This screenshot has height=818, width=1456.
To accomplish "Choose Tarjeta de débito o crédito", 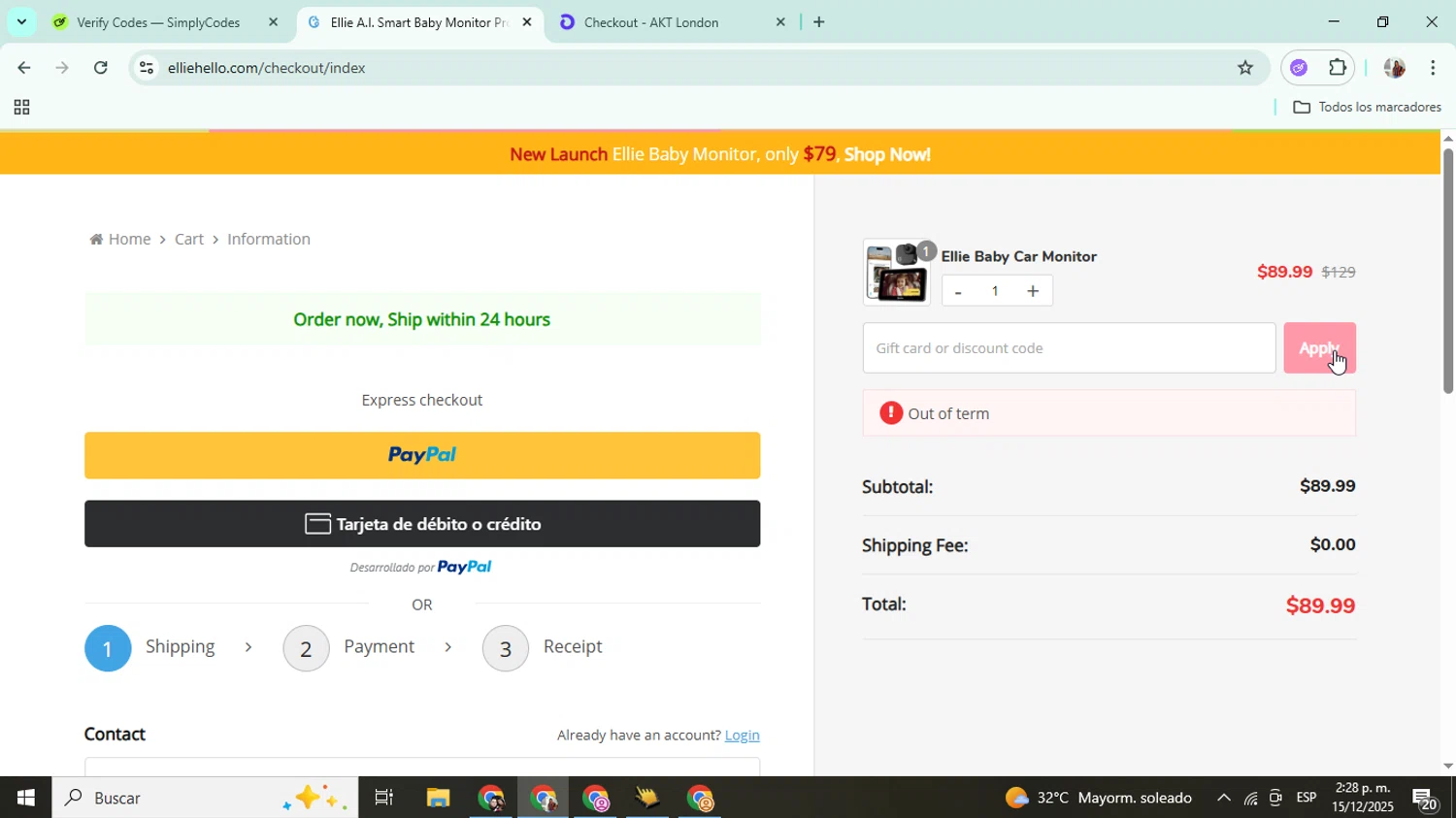I will [422, 524].
